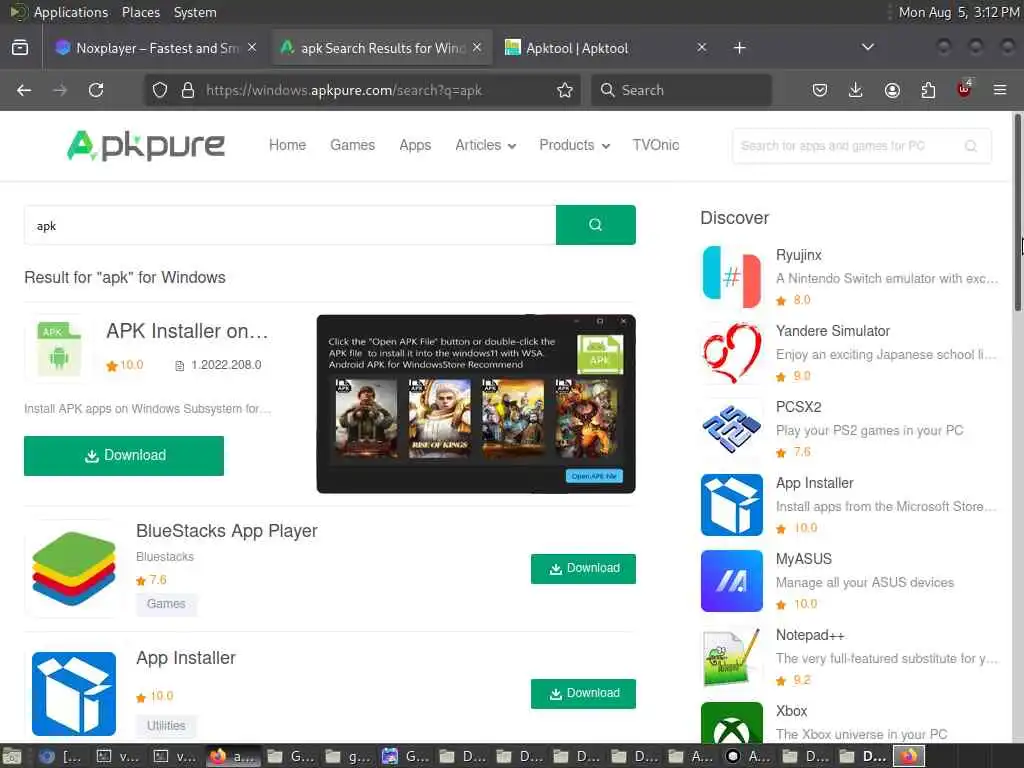Open Discover App Installer icon
1024x768 pixels.
pos(731,505)
